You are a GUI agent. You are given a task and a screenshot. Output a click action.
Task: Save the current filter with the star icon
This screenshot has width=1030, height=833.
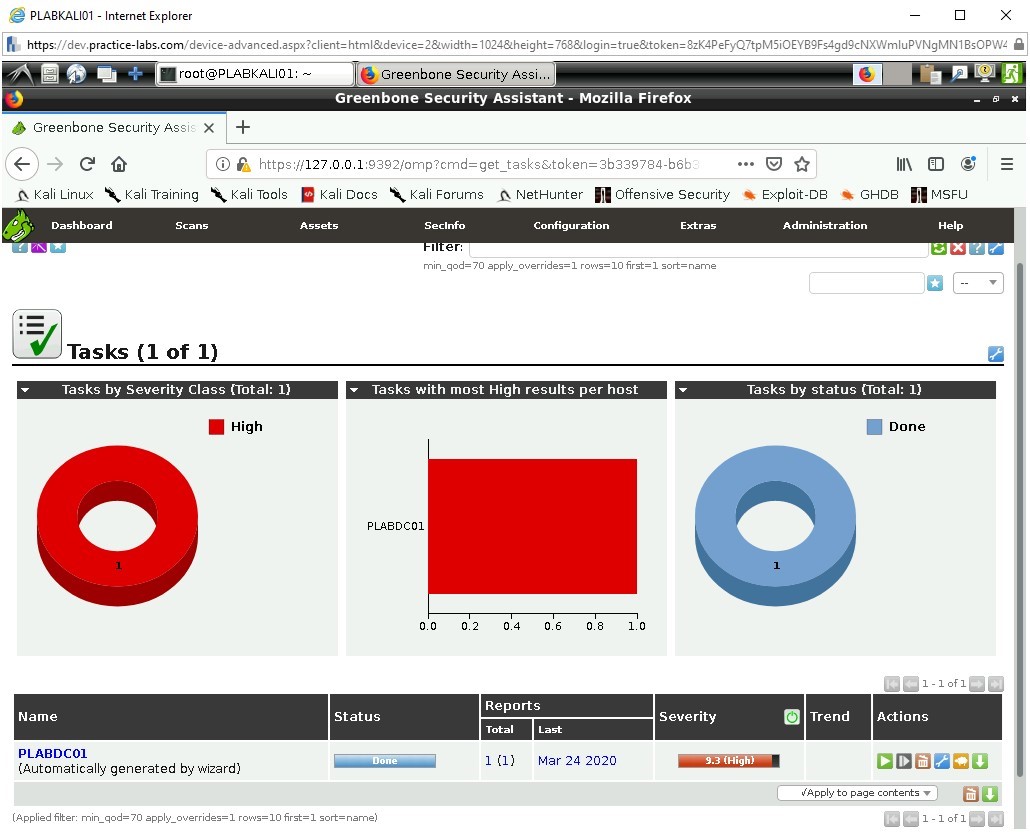[935, 283]
